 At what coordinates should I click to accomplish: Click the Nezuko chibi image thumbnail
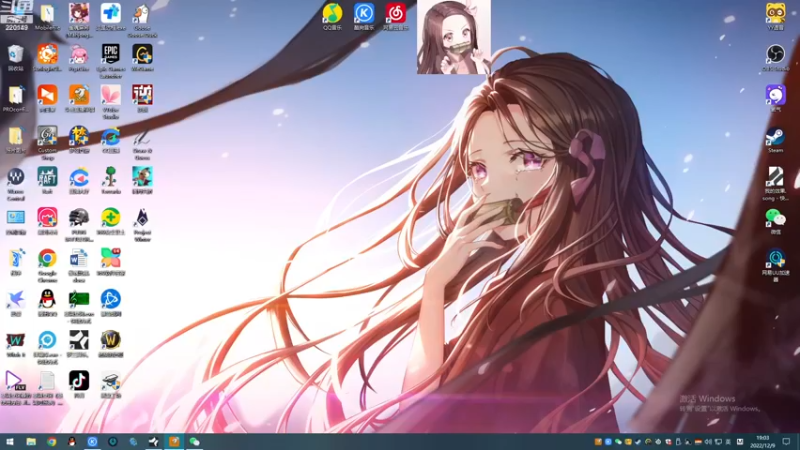coord(454,37)
